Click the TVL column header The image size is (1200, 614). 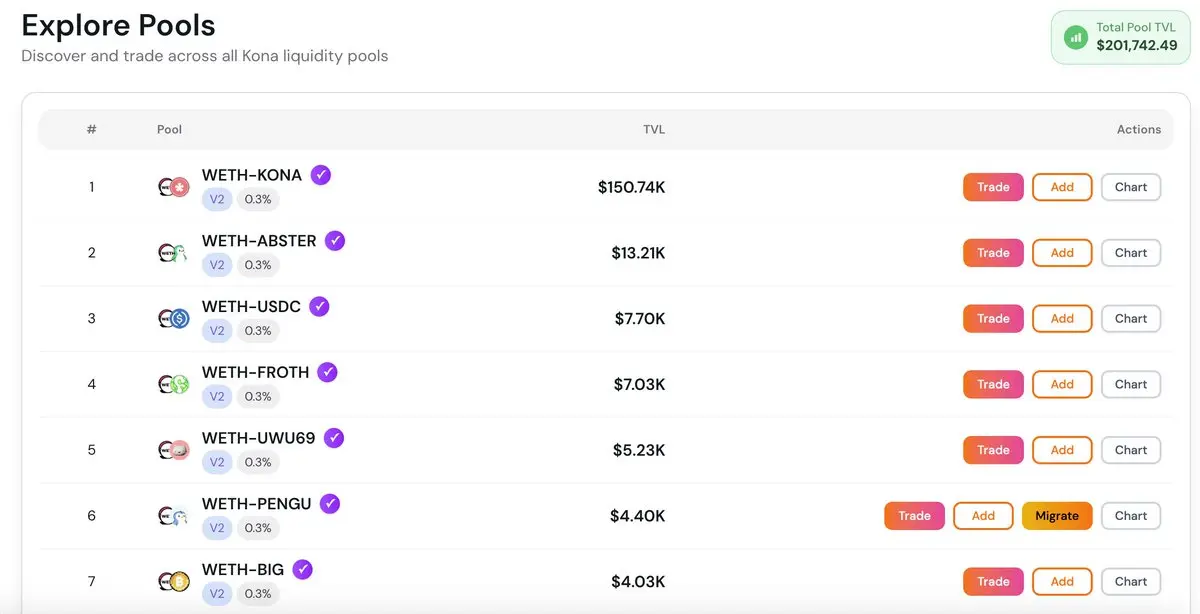tap(654, 130)
